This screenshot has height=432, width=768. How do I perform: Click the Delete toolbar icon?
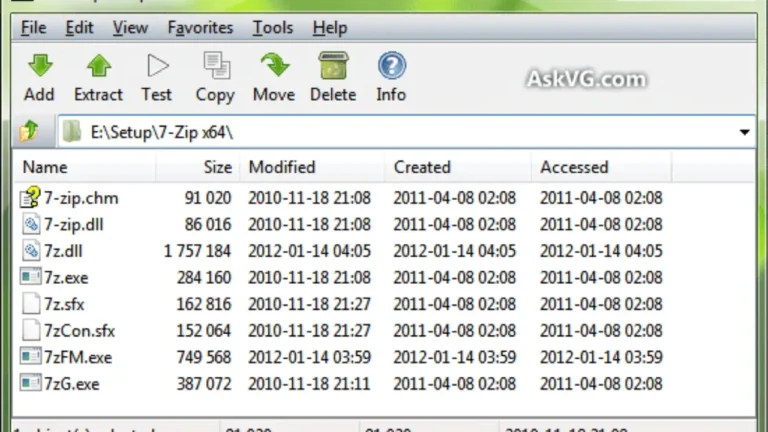(333, 66)
